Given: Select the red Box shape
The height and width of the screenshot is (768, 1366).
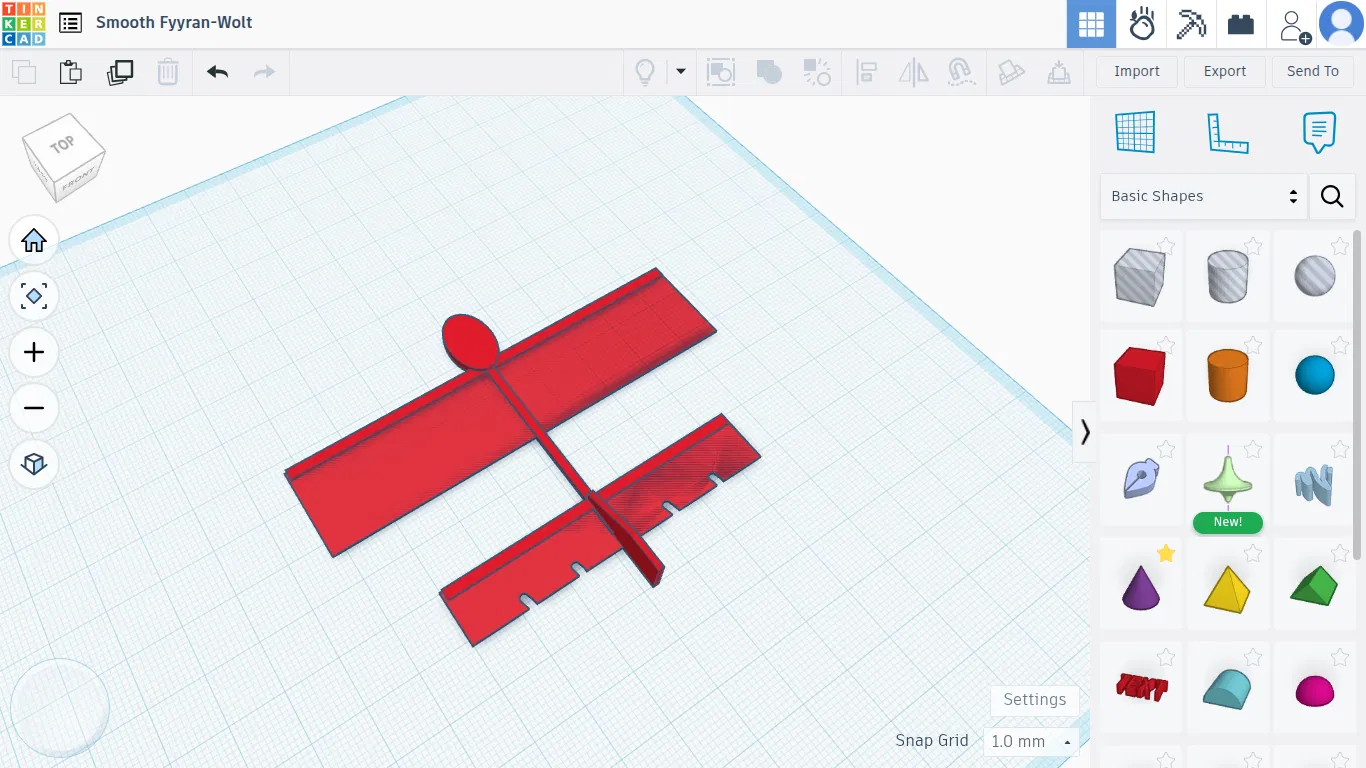Looking at the screenshot, I should (x=1140, y=376).
